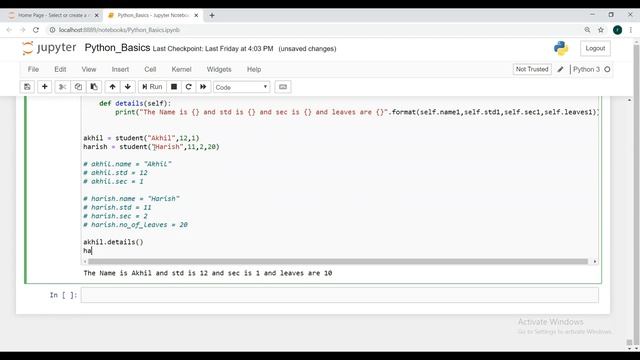Viewport: 640px width, 360px height.
Task: Click the Last Checkpoint text
Action: pyautogui.click(x=213, y=49)
